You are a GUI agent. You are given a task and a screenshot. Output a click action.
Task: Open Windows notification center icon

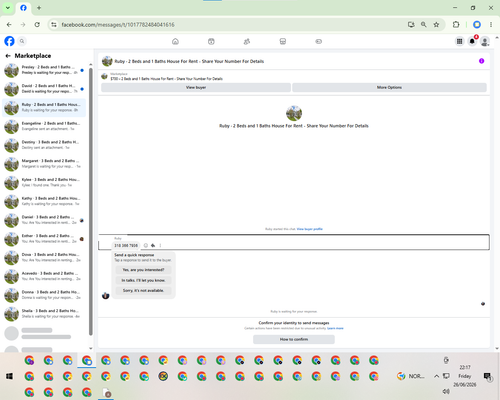coord(487,376)
